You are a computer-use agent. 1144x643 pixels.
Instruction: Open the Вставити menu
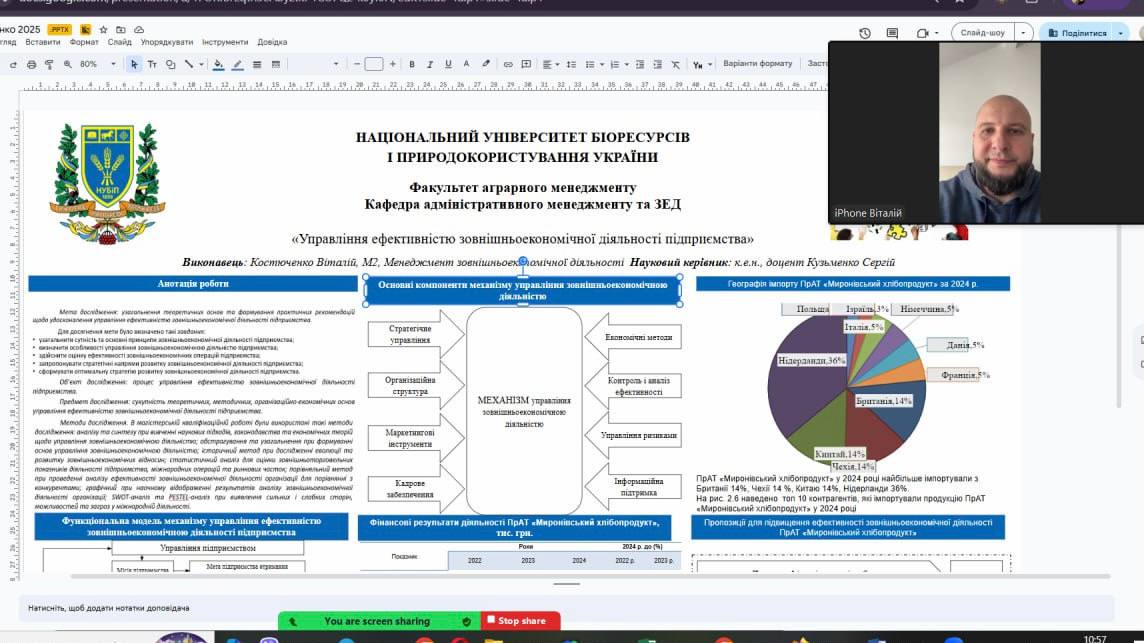(x=43, y=42)
